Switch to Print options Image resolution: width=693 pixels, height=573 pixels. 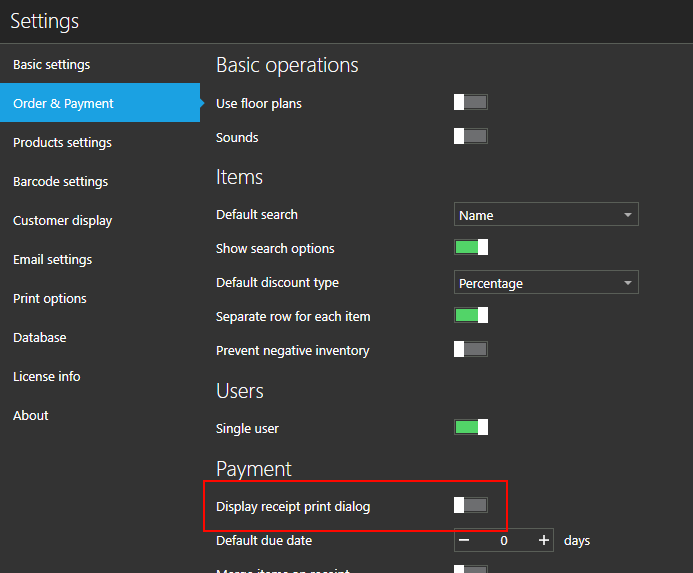[50, 299]
